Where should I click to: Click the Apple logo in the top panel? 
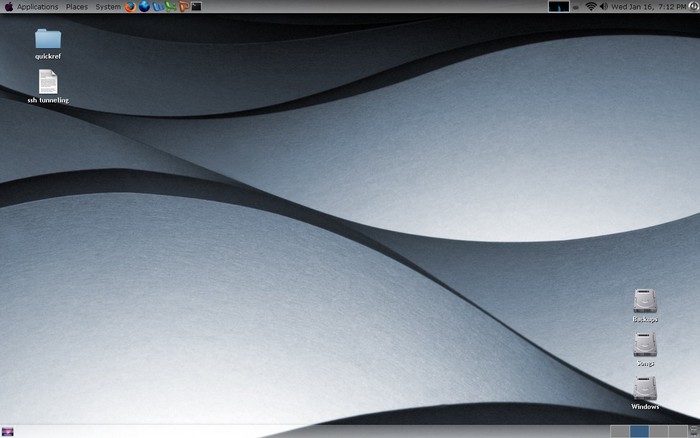point(8,7)
